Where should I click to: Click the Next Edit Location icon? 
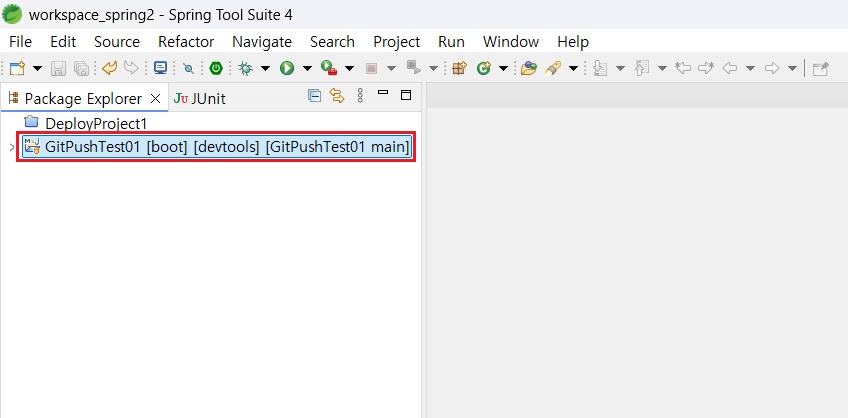pyautogui.click(x=706, y=68)
